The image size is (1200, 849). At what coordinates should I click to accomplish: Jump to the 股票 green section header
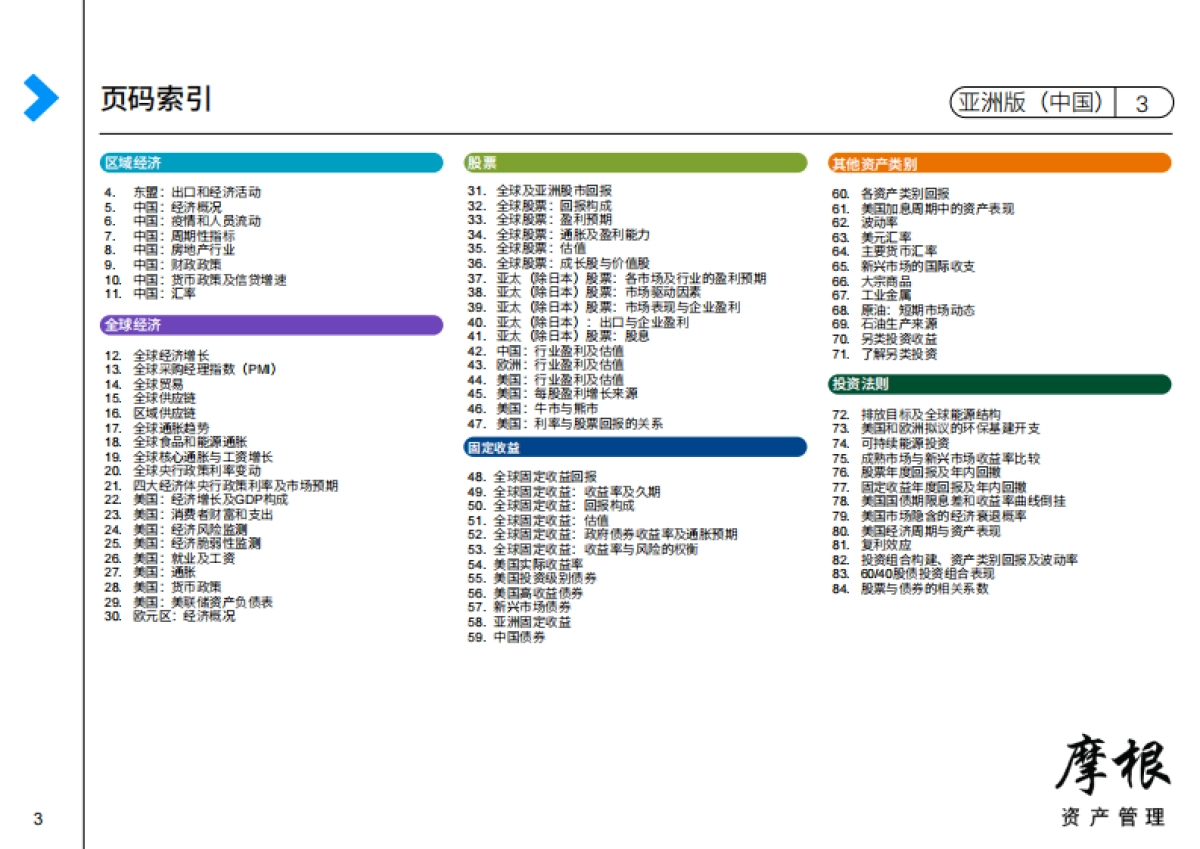click(635, 163)
